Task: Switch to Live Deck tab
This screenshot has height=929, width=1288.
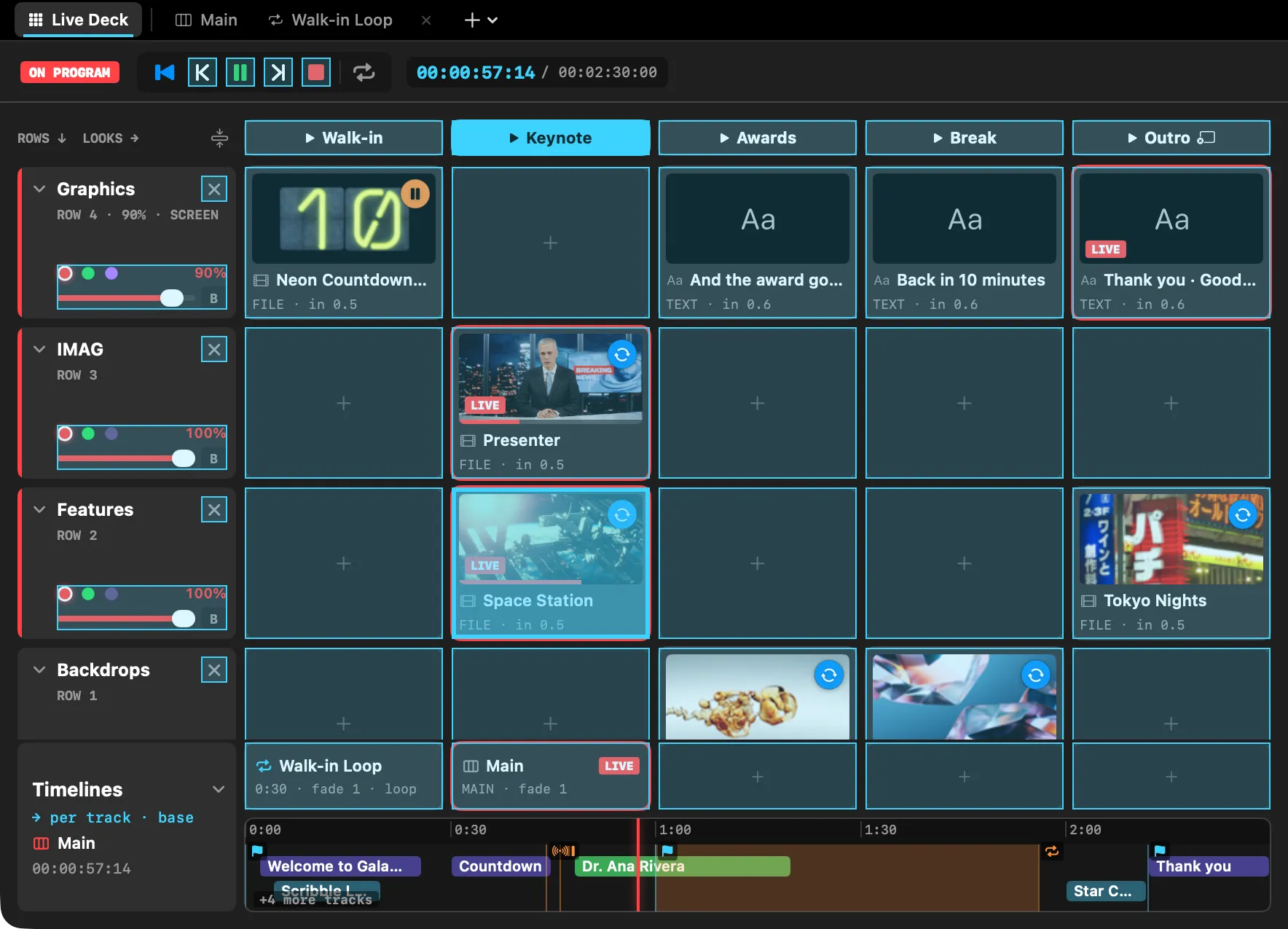Action: (x=78, y=20)
